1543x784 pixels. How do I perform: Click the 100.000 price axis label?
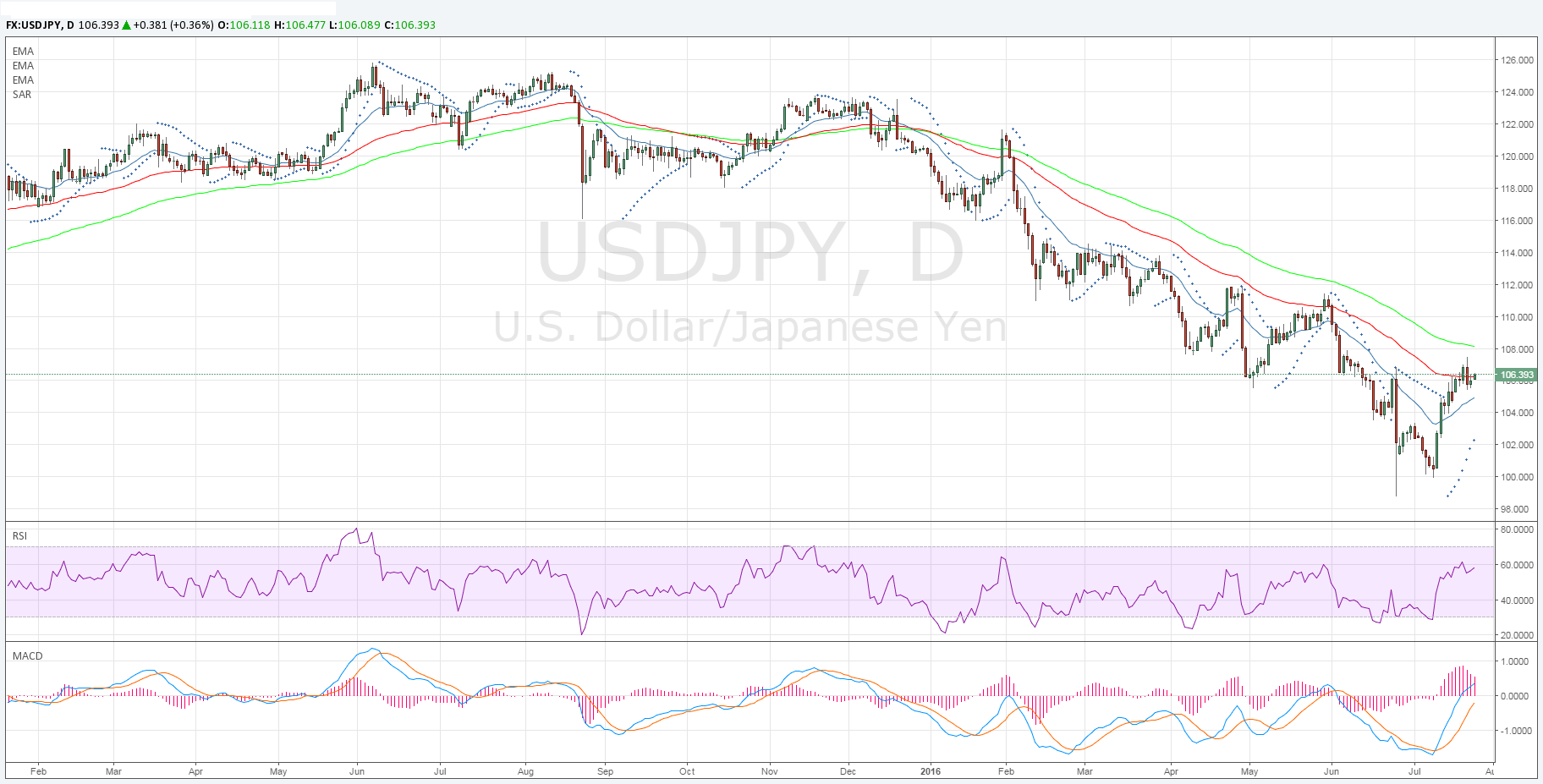[x=1517, y=477]
